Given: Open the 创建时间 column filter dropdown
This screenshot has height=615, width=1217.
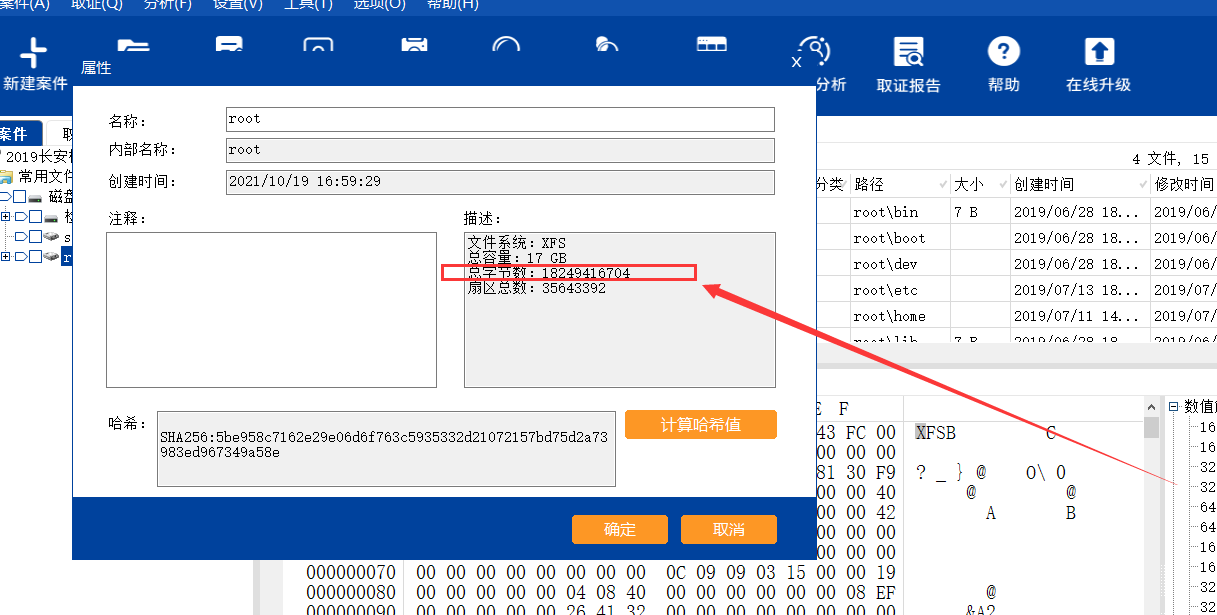Looking at the screenshot, I should click(1145, 185).
